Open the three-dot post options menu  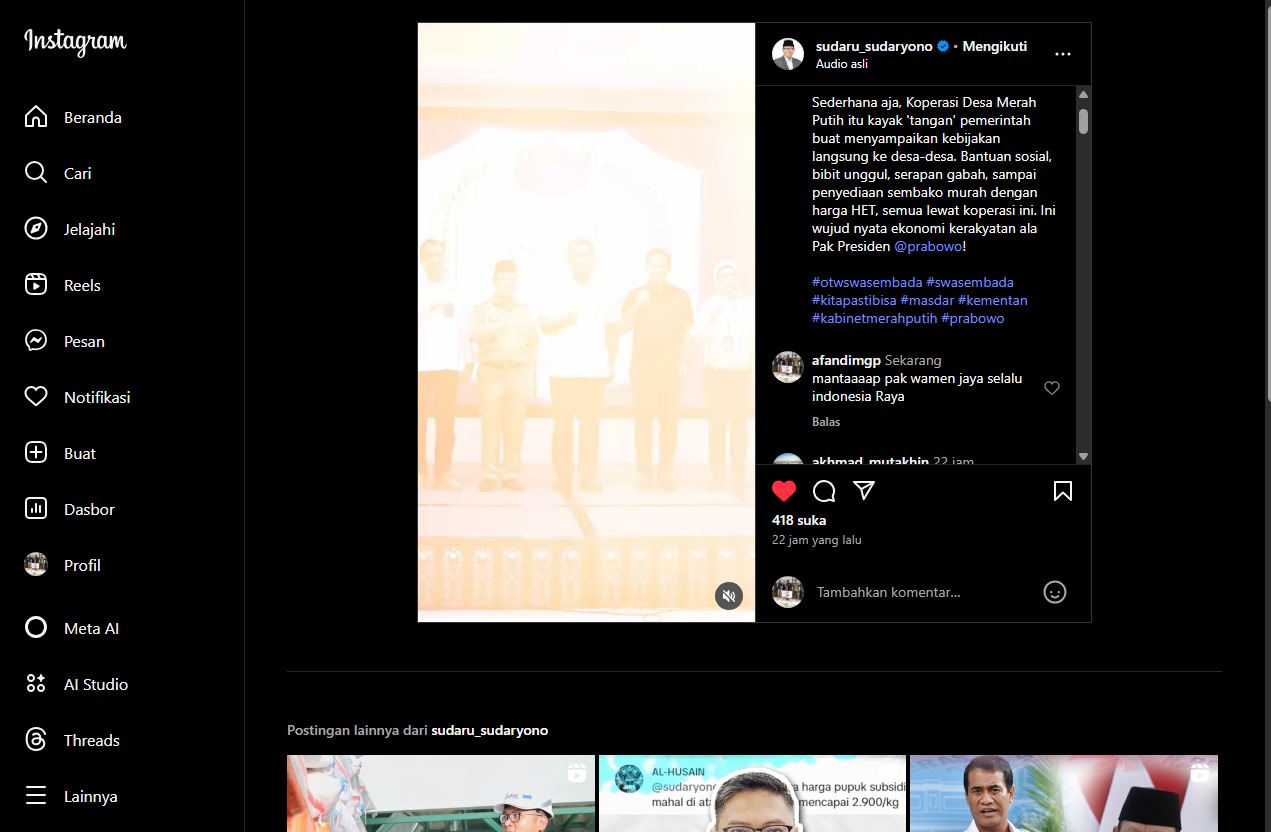(1063, 54)
